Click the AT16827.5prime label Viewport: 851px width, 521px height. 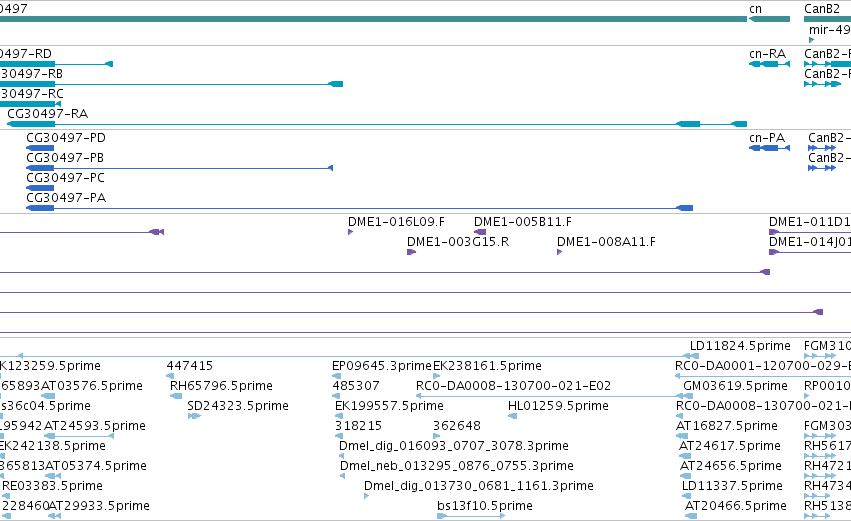[x=727, y=427]
